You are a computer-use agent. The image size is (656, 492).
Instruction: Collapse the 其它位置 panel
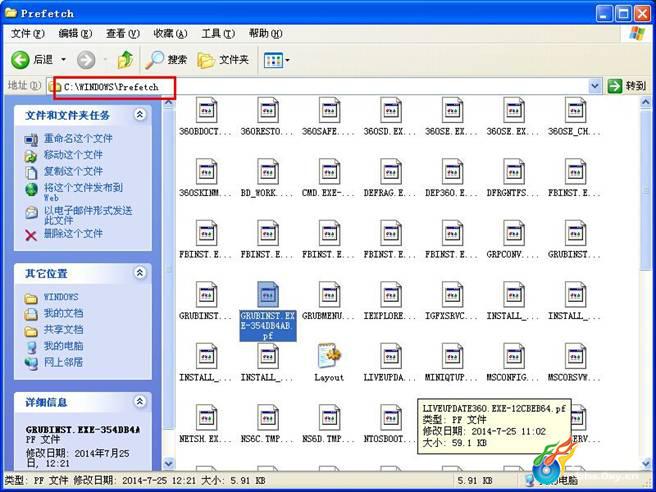140,273
